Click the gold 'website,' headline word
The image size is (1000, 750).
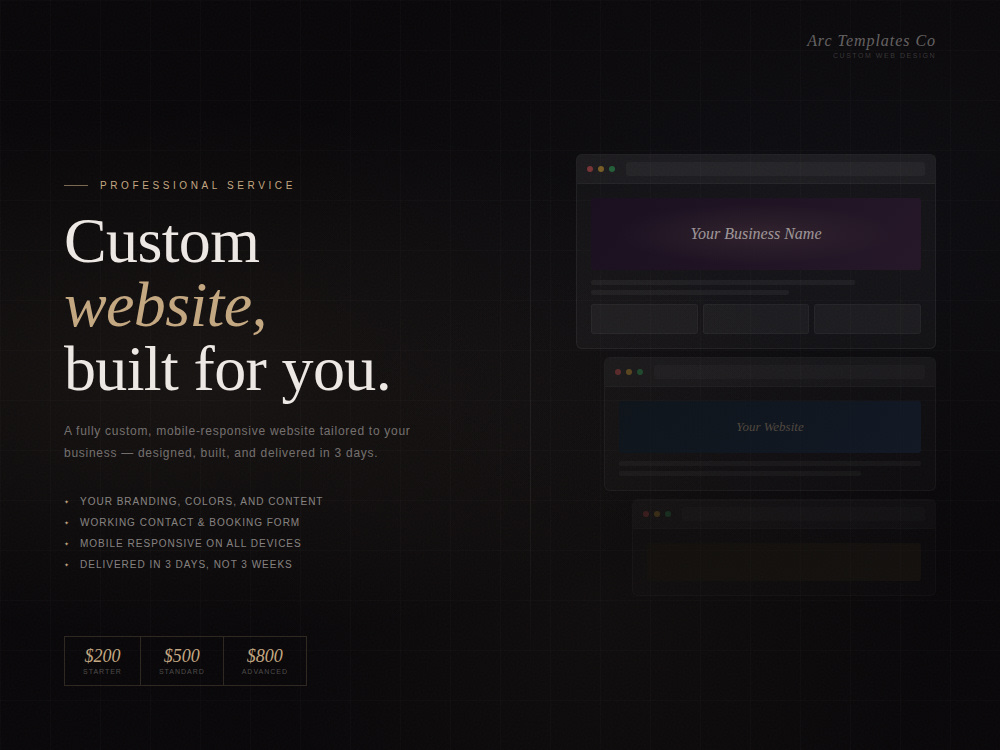tap(165, 306)
